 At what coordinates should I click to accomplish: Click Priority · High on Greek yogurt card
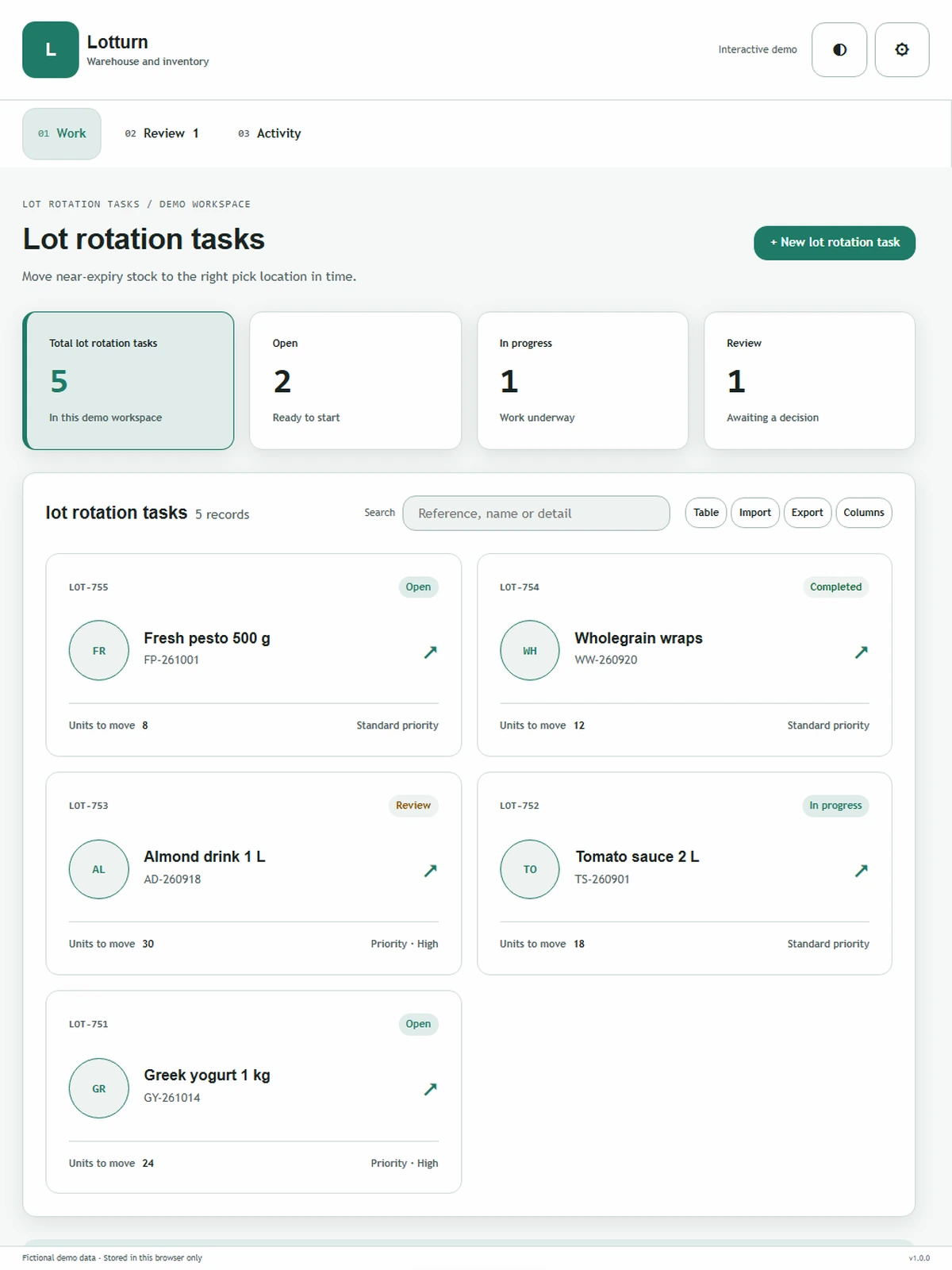(405, 1163)
